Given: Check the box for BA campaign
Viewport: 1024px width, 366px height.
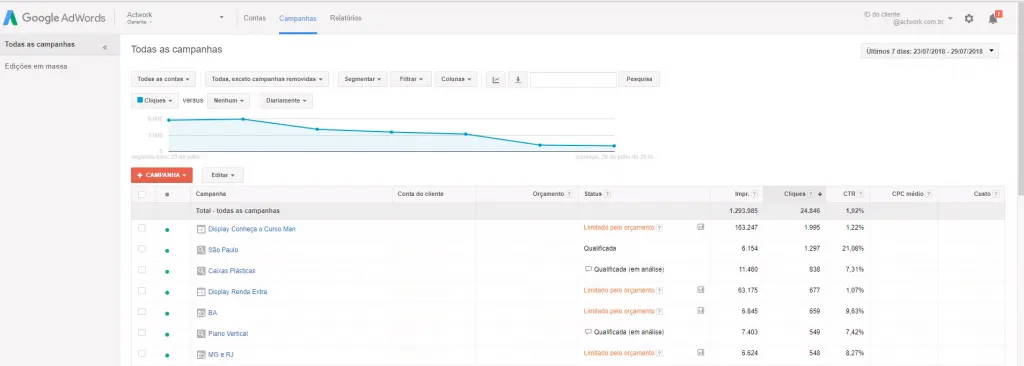Looking at the screenshot, I should 142,312.
